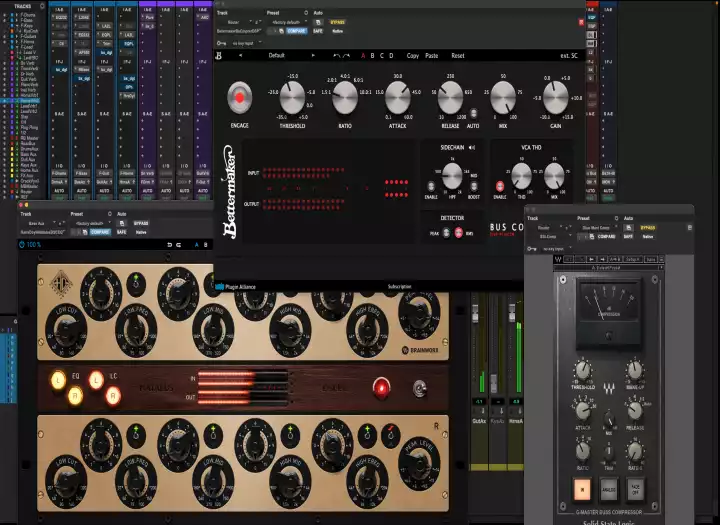Screen dimensions: 720x525
Task: Toggle the VCA THD ENABLE switch
Action: (500, 186)
